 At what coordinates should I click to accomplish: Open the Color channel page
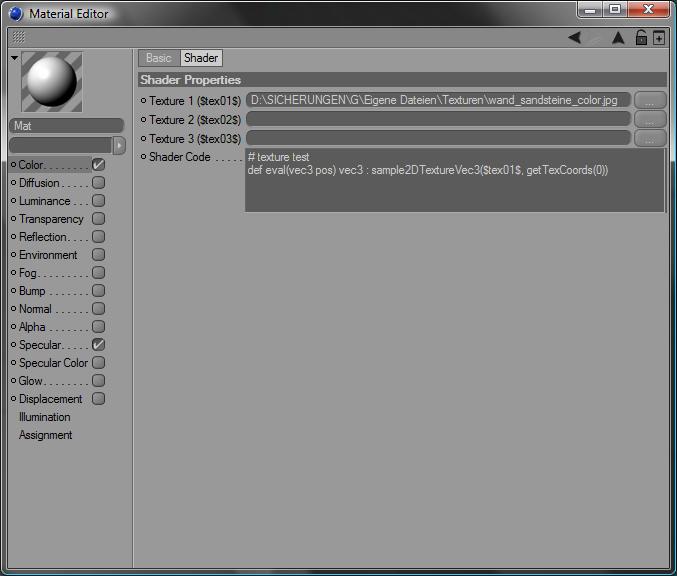31,165
